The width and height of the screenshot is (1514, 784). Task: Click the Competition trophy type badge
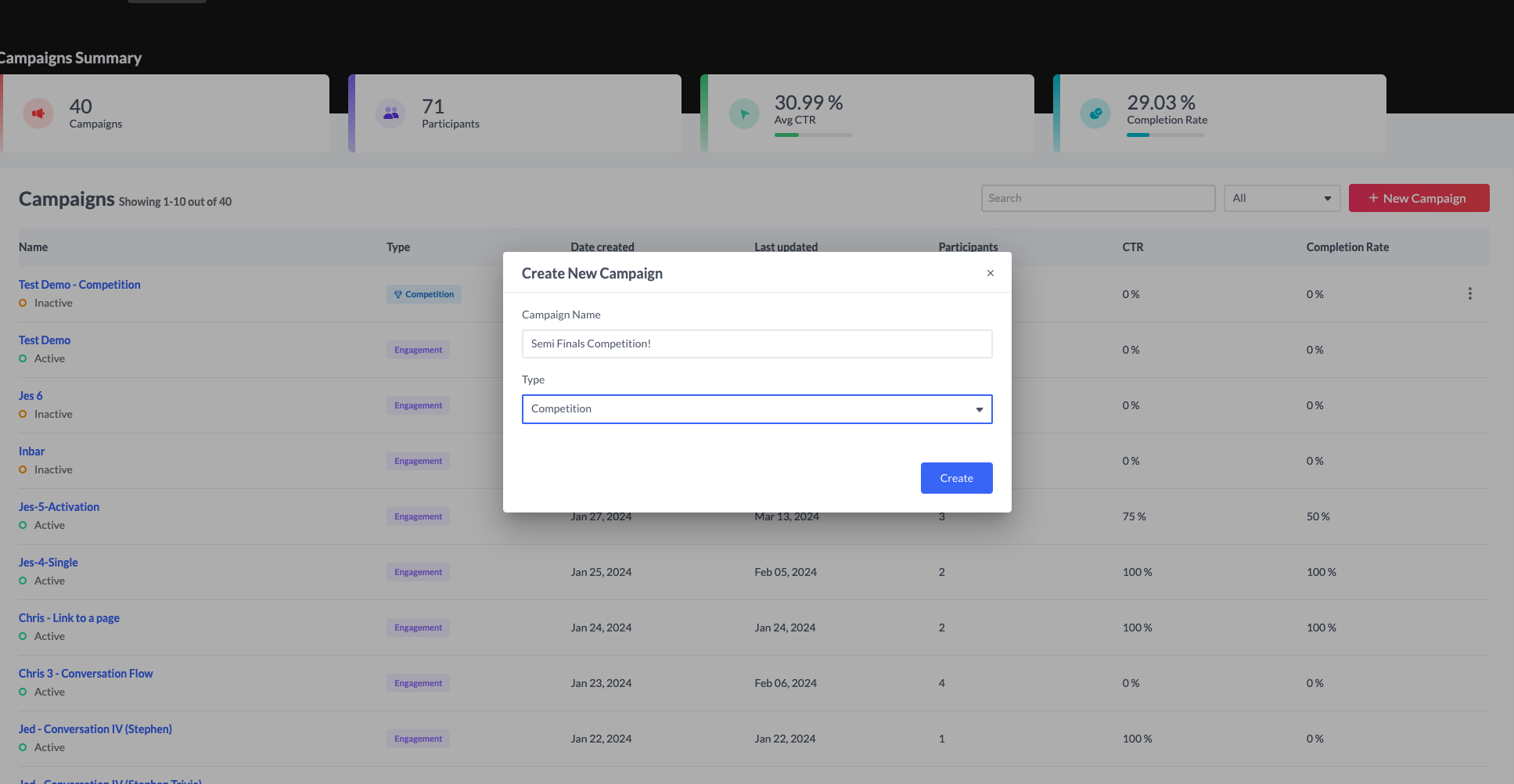tap(423, 294)
